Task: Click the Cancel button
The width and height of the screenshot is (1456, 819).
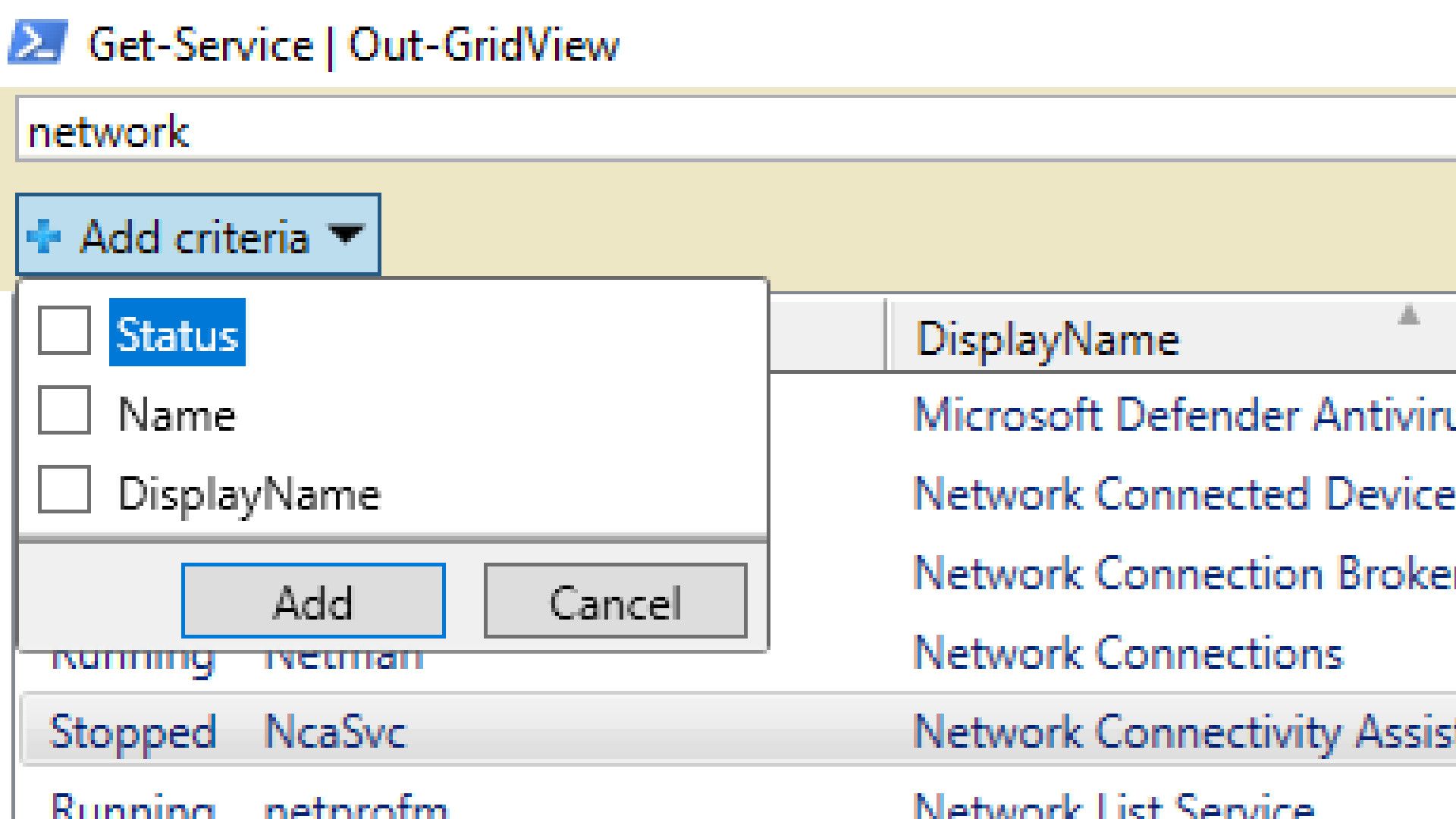Action: (x=615, y=601)
